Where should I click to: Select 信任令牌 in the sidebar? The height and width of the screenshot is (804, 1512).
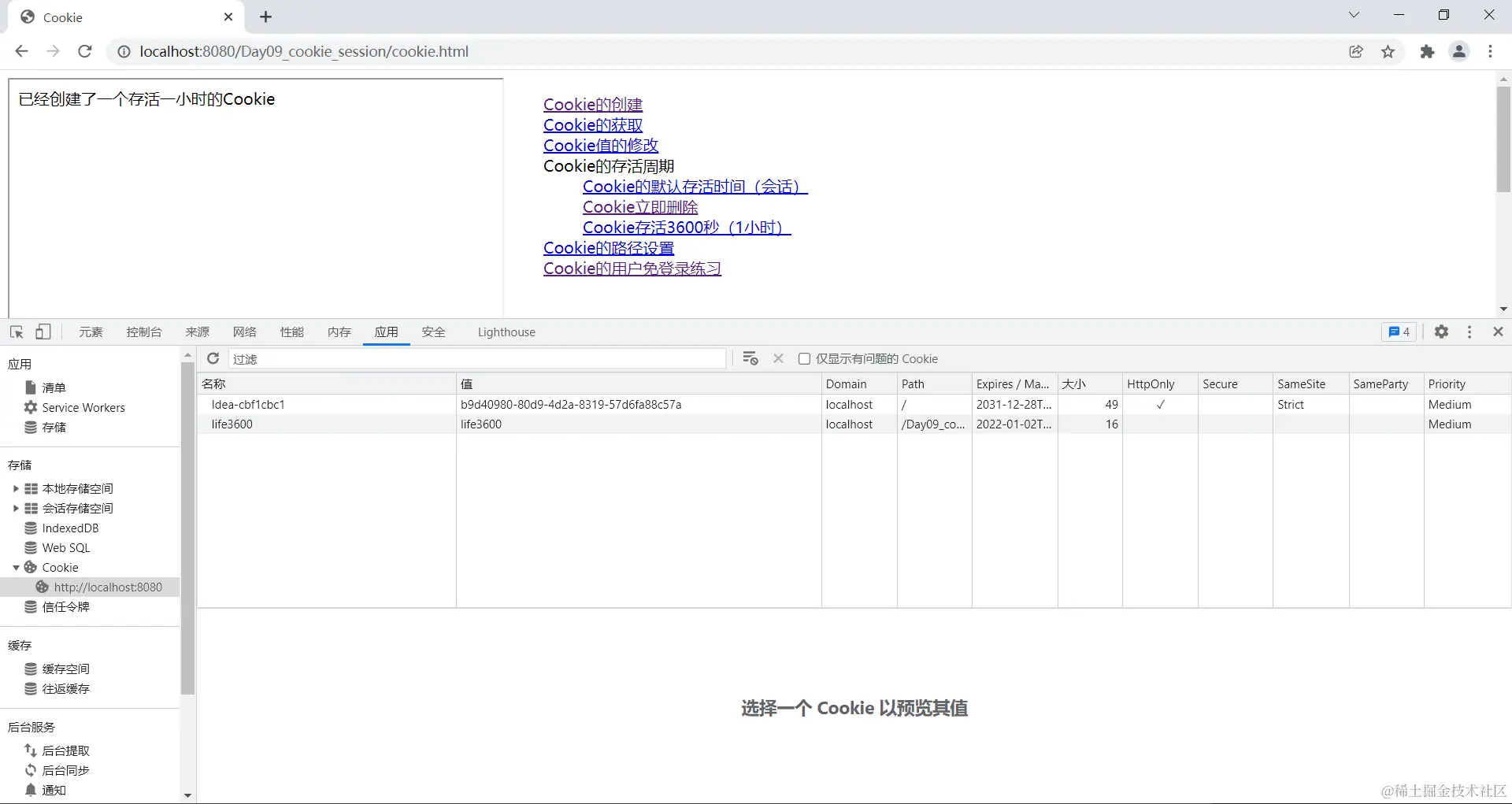pos(65,606)
